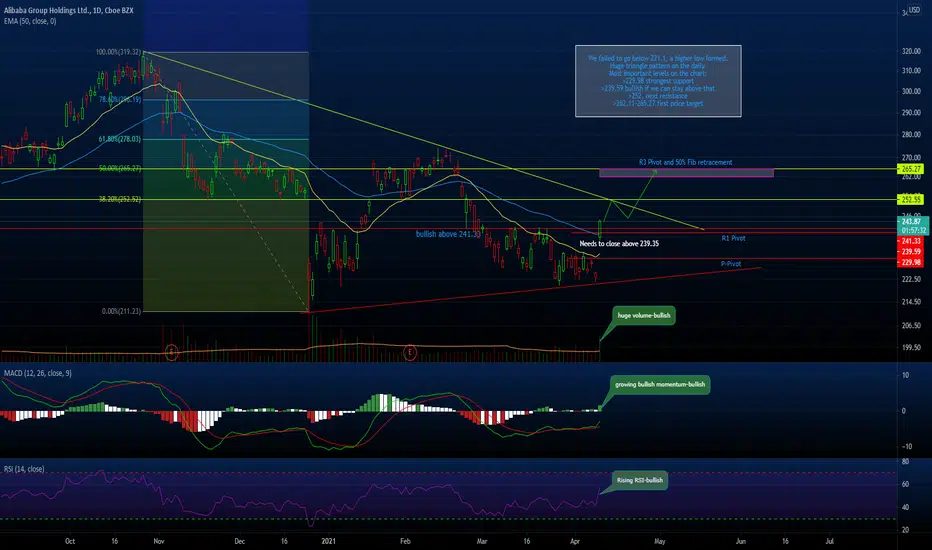This screenshot has height=550, width=932.
Task: Click the May label on time axis
Action: [x=659, y=542]
